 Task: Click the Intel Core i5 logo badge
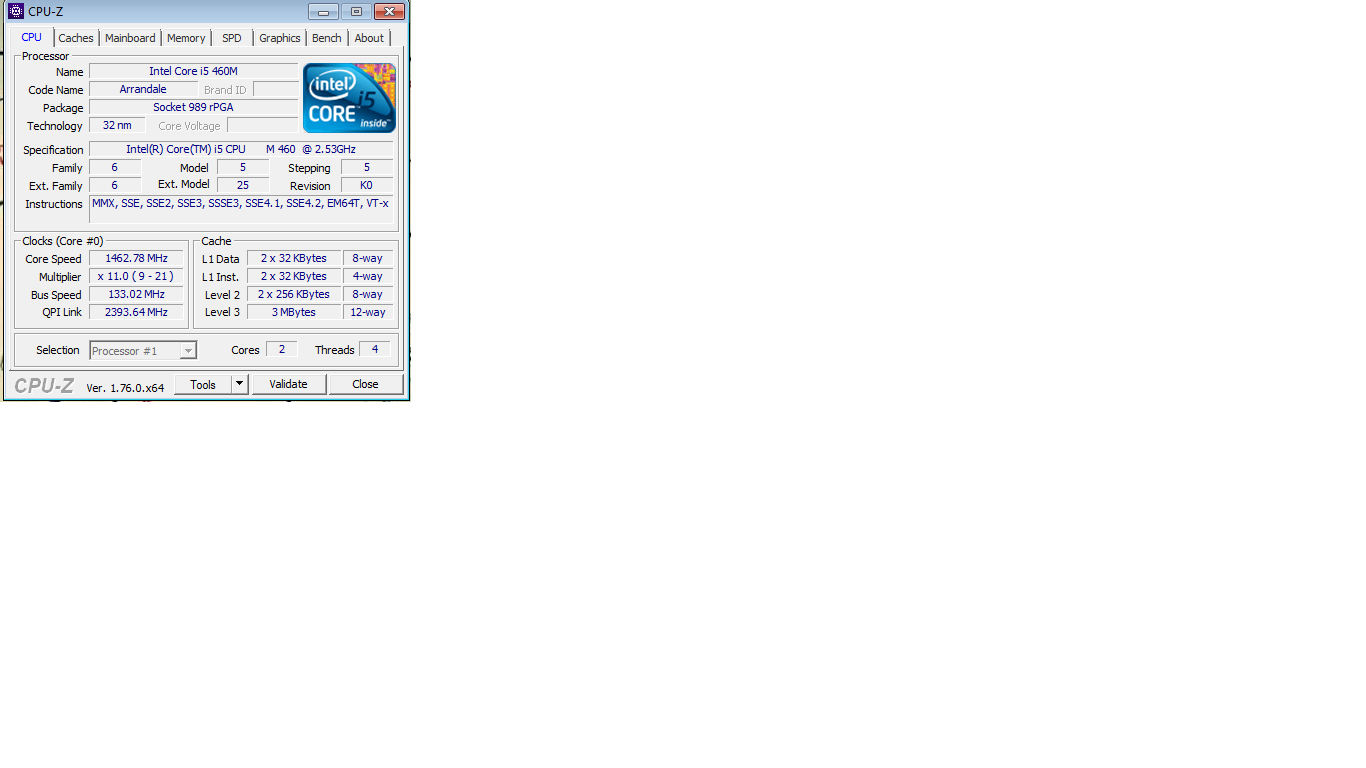pyautogui.click(x=349, y=98)
